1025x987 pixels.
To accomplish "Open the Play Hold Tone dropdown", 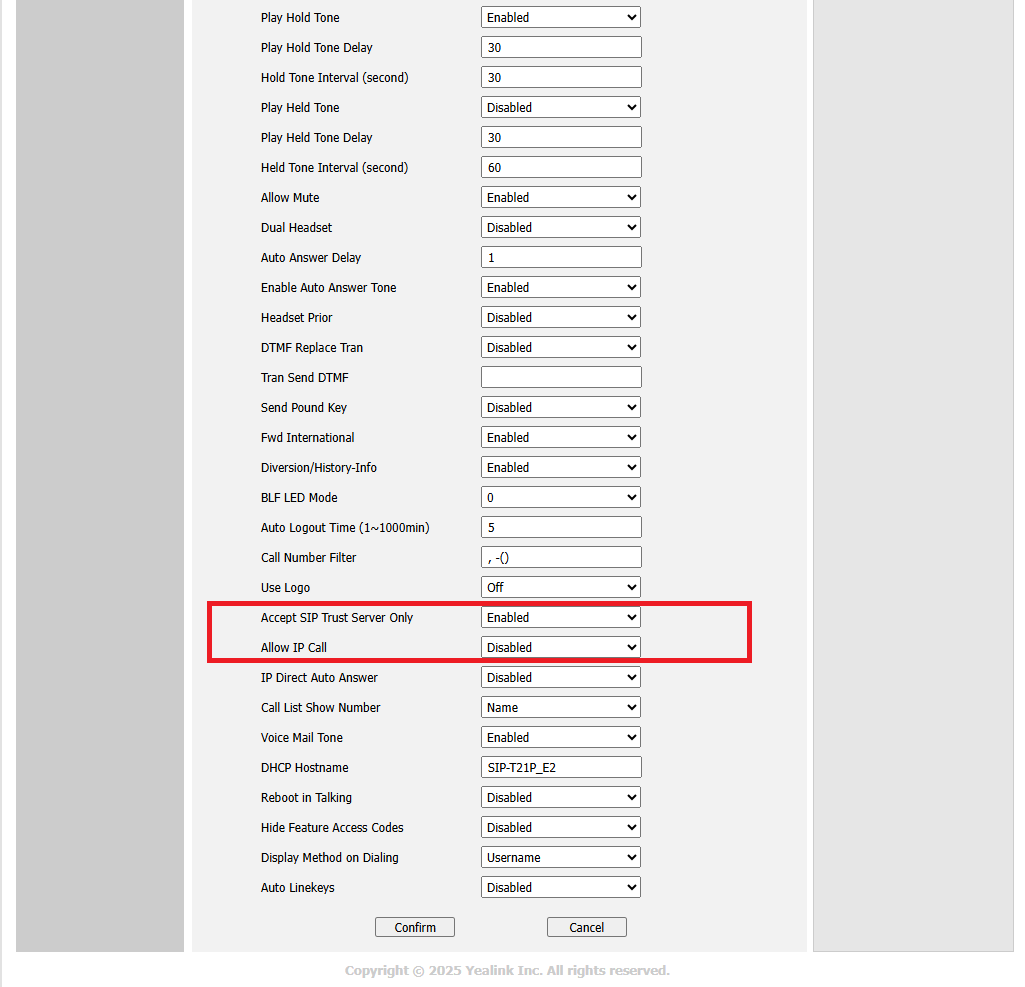I will coord(560,17).
